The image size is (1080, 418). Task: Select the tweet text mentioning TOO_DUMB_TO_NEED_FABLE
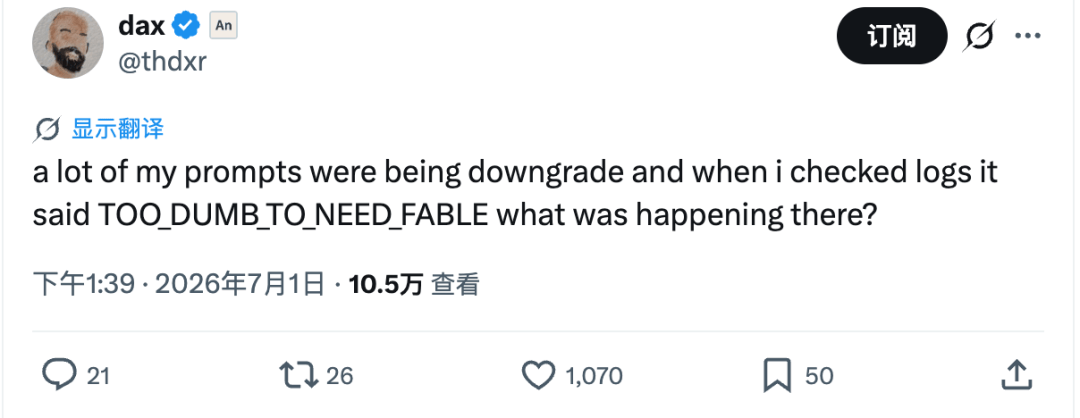[x=515, y=194]
